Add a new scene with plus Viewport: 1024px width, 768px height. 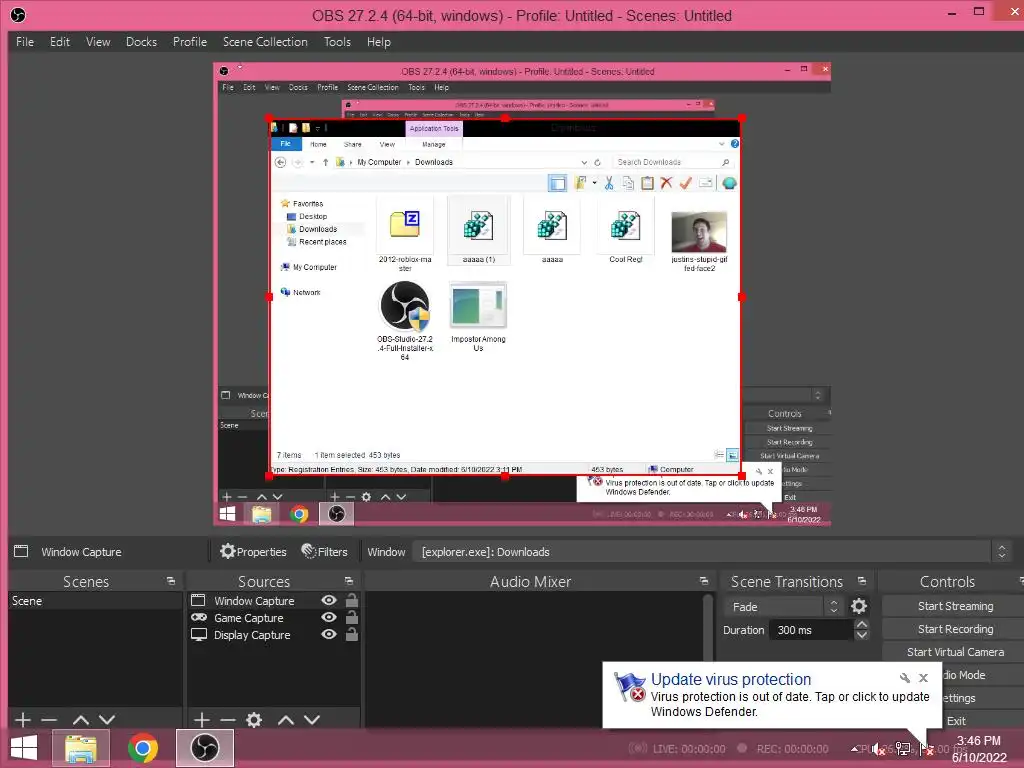[23, 720]
